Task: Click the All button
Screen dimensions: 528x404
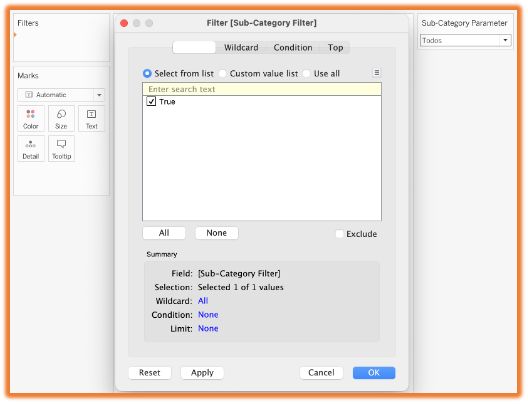Action: 164,233
